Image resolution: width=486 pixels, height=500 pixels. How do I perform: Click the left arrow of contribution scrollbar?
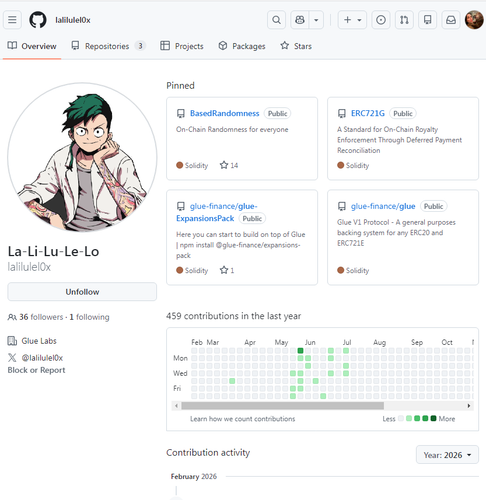[176, 406]
